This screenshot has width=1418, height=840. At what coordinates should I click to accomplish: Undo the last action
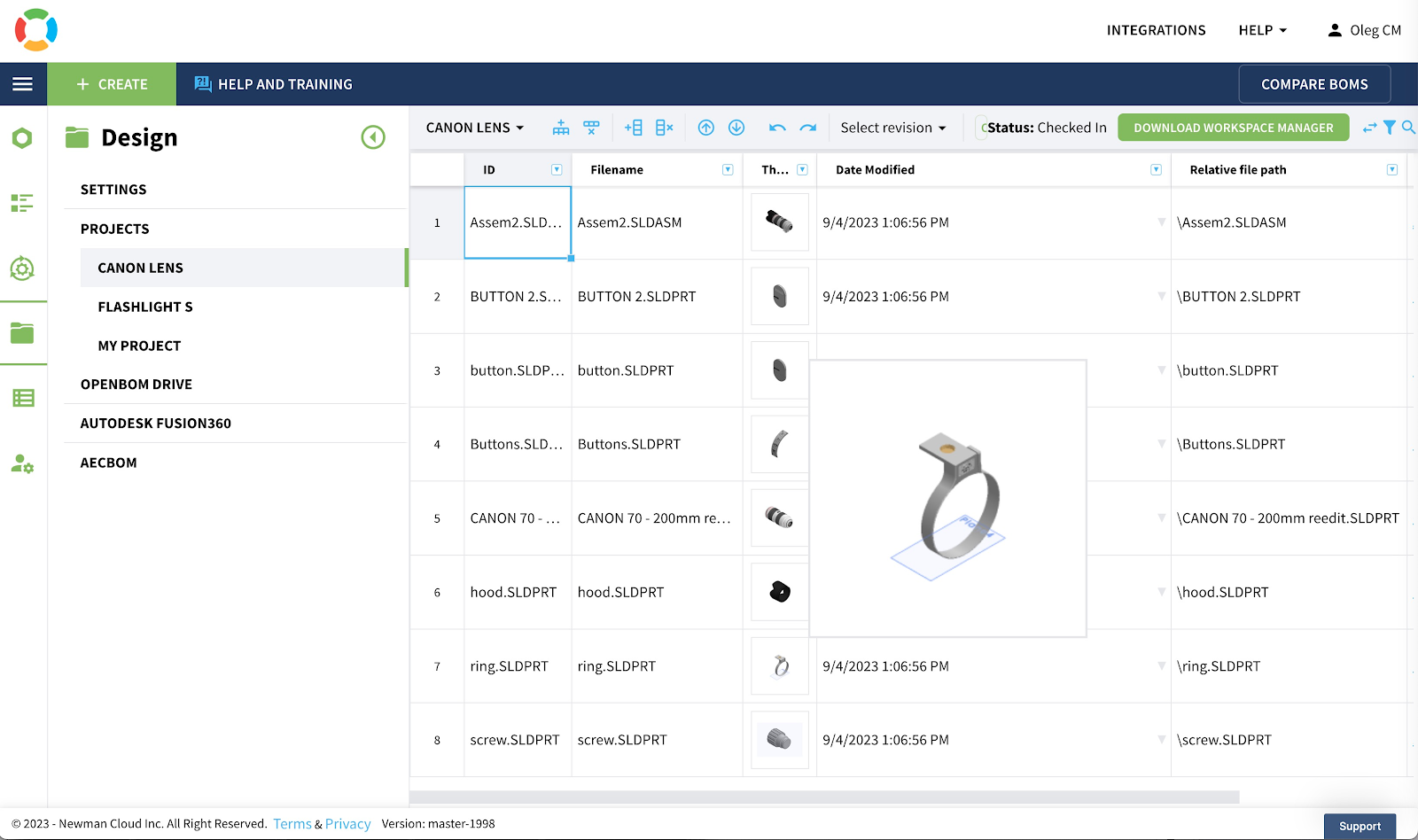click(777, 128)
